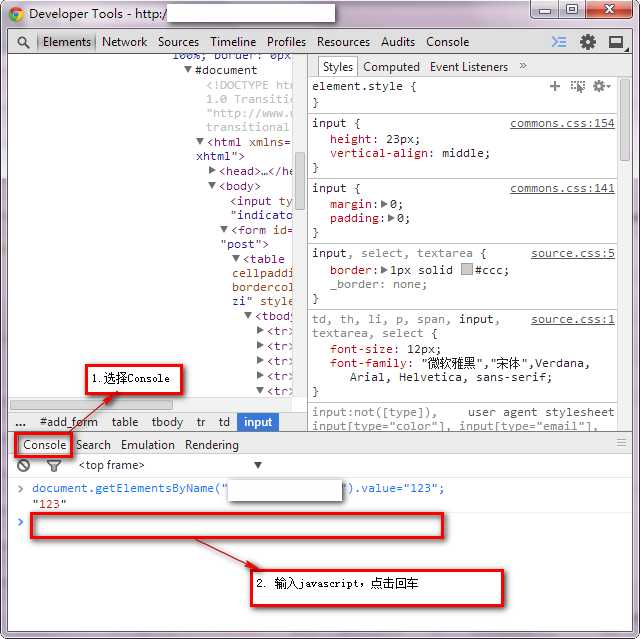Collapse the body element node
Viewport: 640px width, 639px height.
click(212, 185)
